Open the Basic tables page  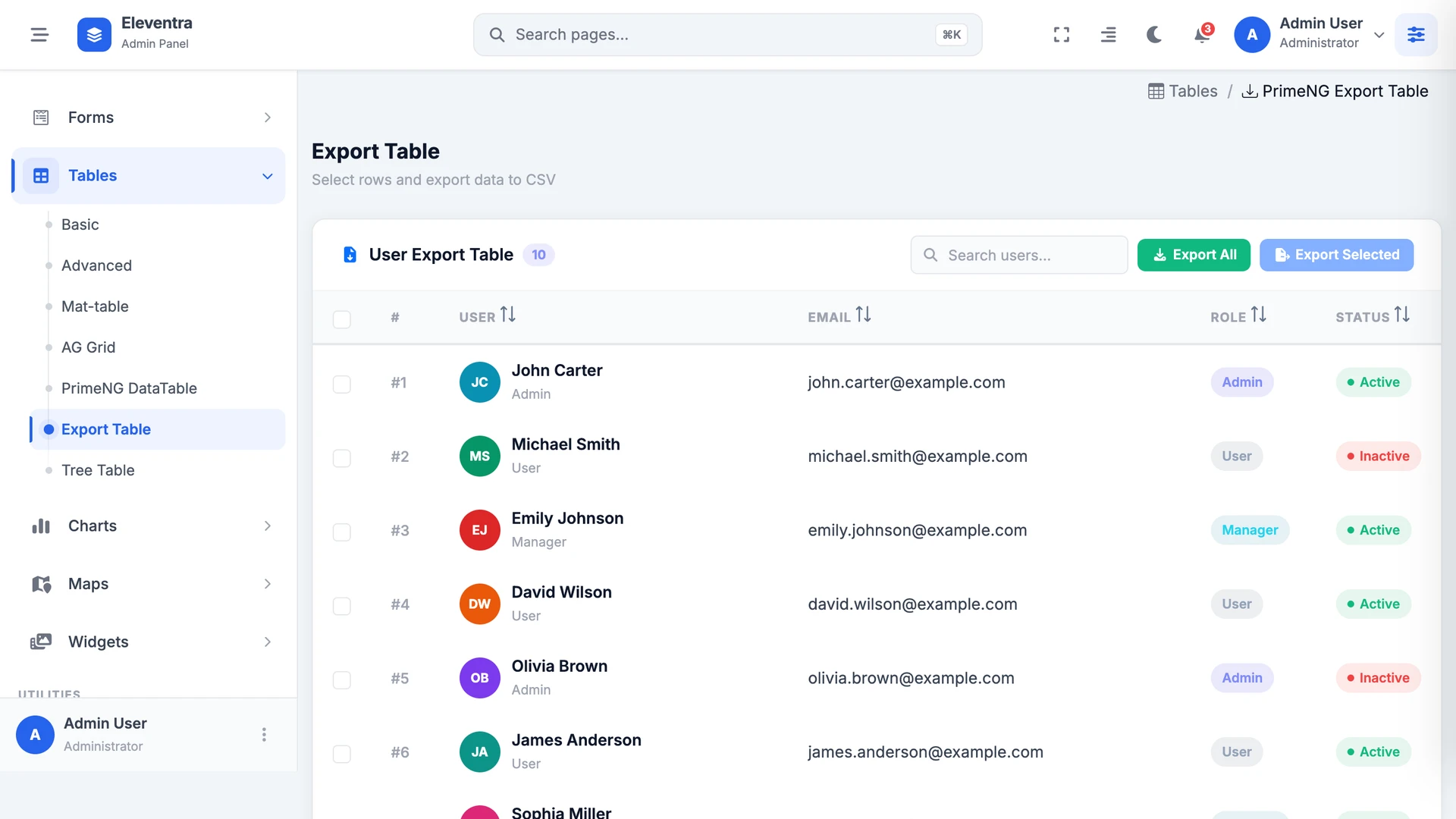pos(80,224)
